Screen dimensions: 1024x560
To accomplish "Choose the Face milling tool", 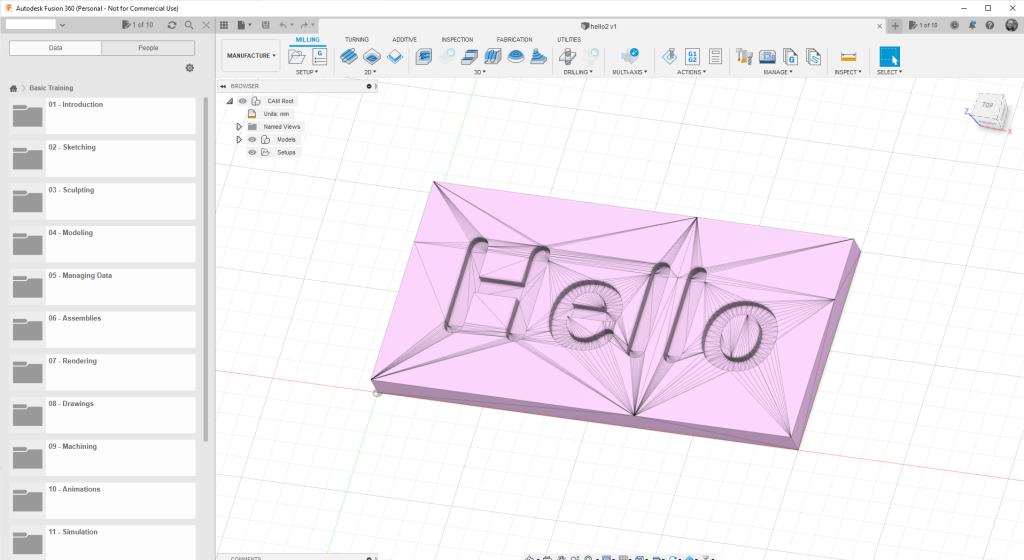I will click(x=394, y=57).
